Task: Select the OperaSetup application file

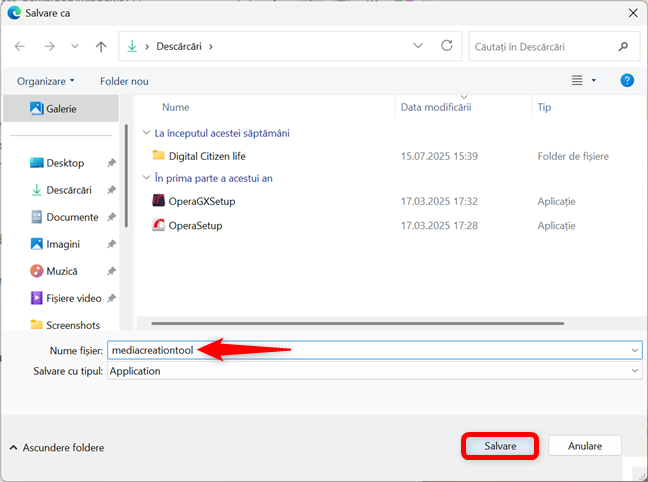Action: pyautogui.click(x=195, y=225)
